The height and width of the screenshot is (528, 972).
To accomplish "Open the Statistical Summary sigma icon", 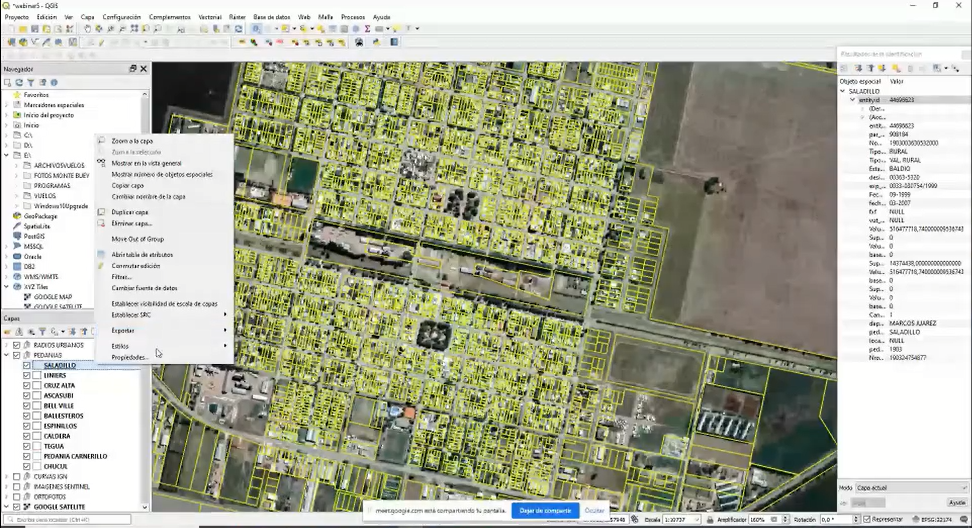I will coord(368,29).
